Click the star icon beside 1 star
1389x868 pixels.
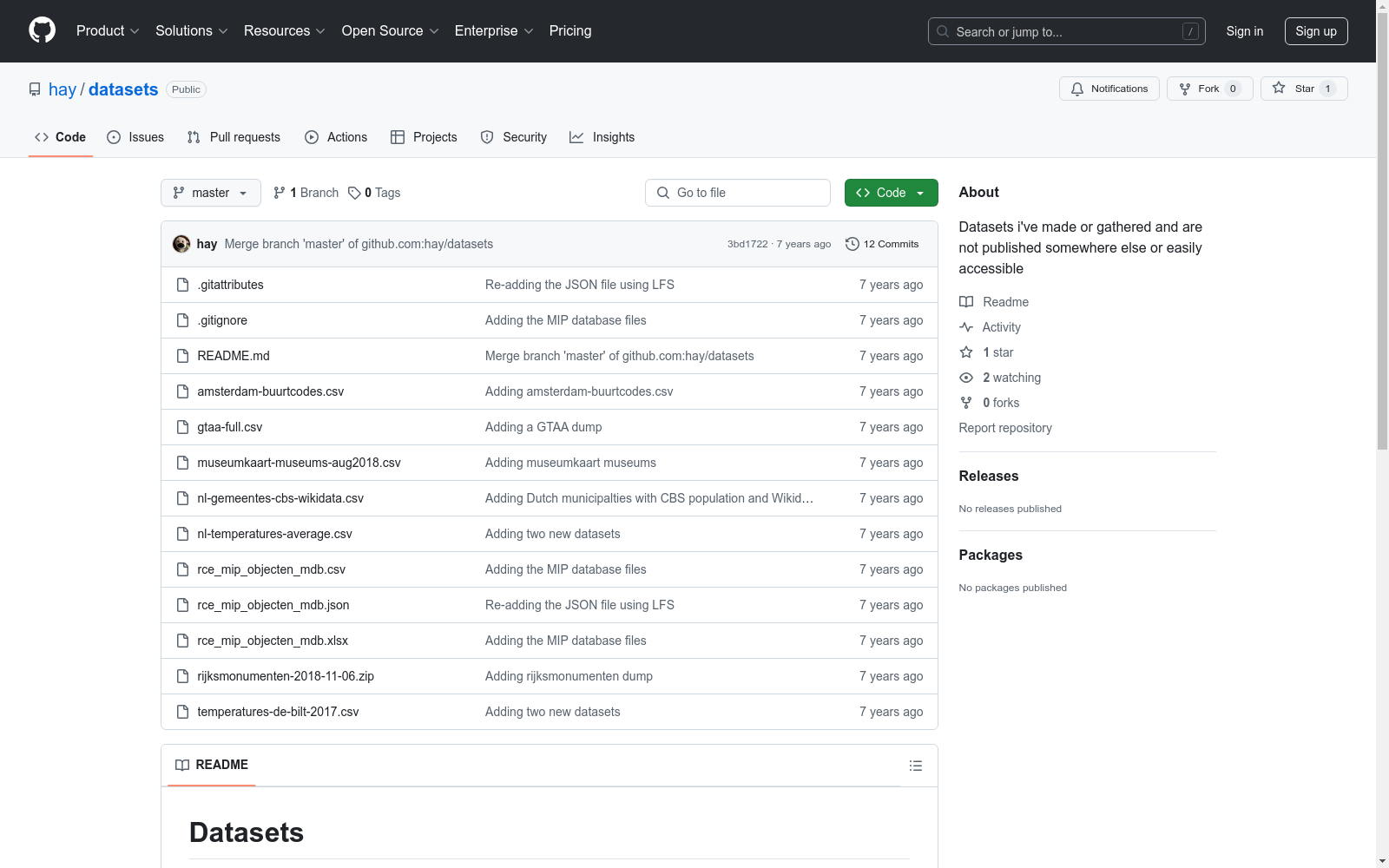pos(966,352)
